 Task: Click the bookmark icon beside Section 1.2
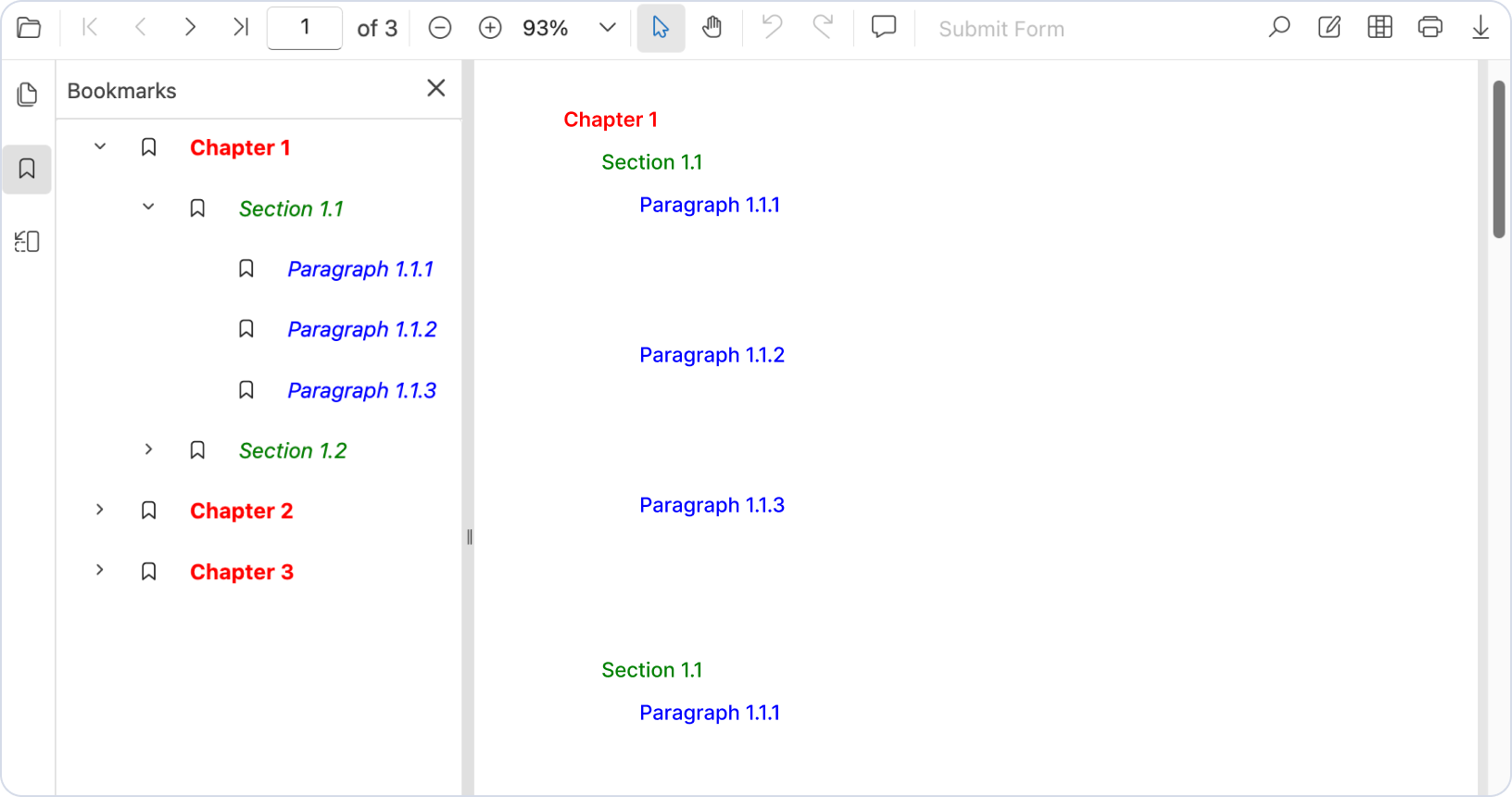tap(197, 450)
